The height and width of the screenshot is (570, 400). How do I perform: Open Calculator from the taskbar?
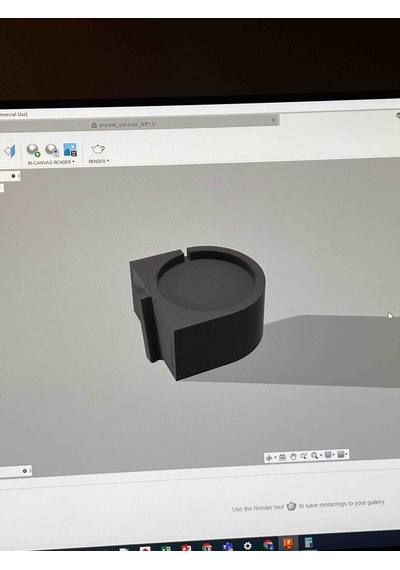[308, 543]
